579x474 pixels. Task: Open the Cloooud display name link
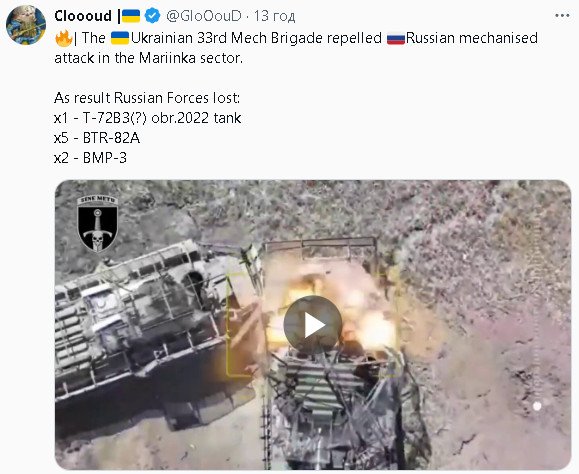point(83,16)
